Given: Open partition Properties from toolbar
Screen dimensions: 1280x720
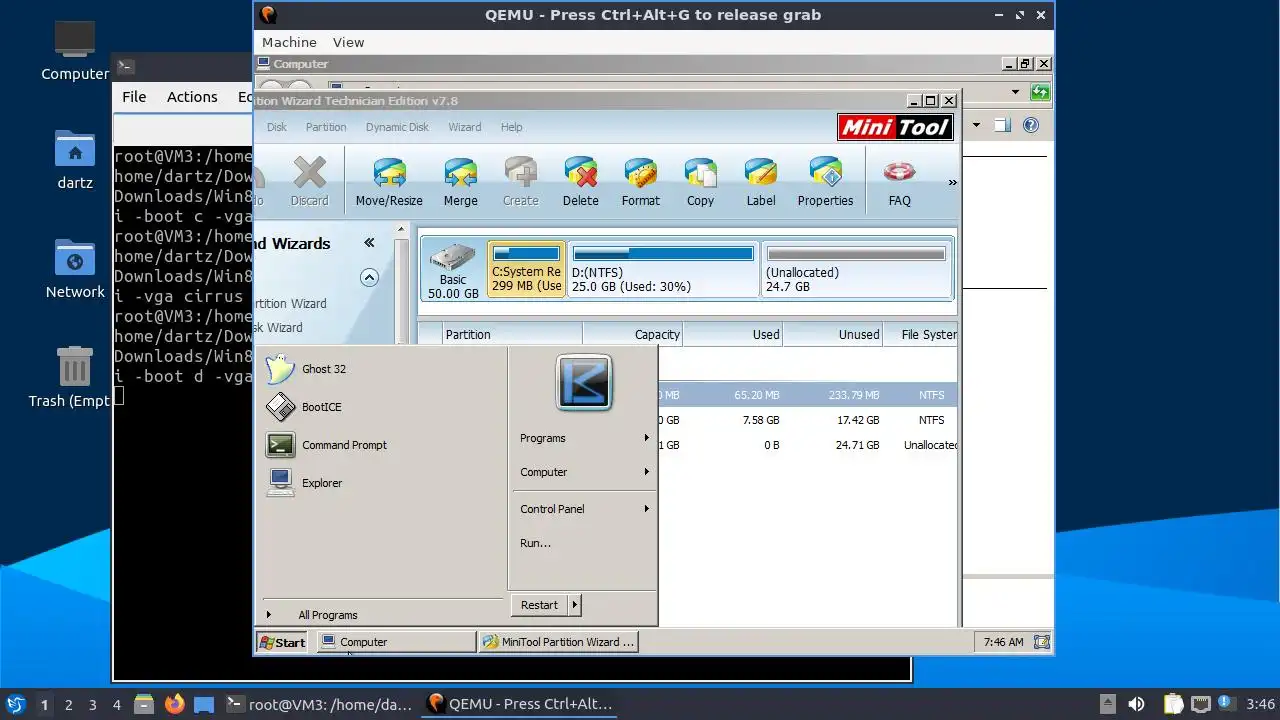Looking at the screenshot, I should click(825, 181).
